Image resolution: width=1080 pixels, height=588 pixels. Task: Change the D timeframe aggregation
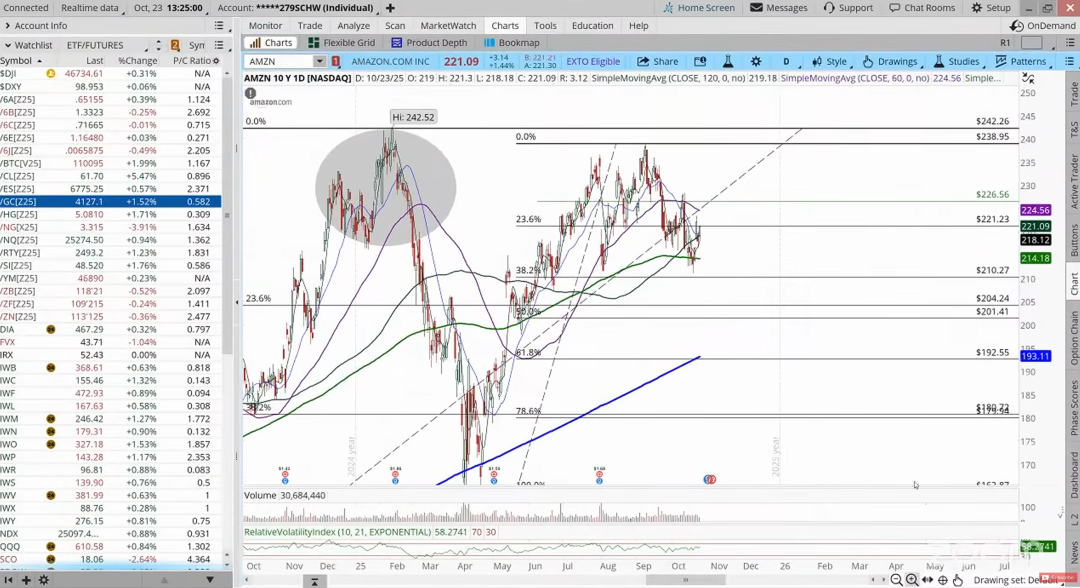786,61
